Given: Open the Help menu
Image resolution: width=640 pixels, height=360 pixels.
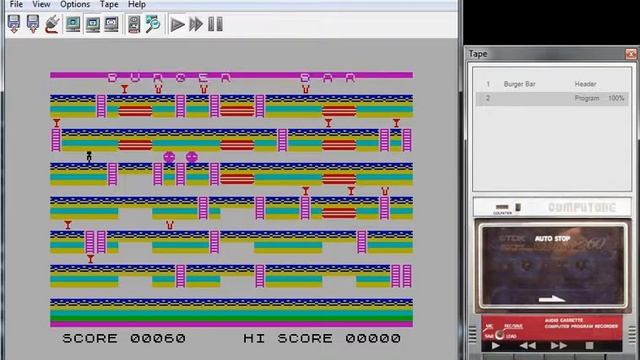Looking at the screenshot, I should pos(137,4).
